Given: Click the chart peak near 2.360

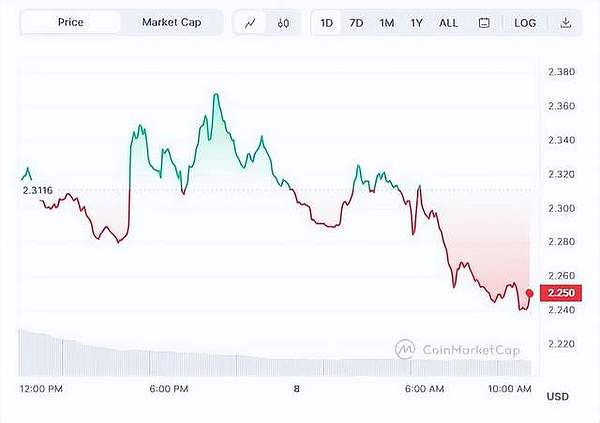Looking at the screenshot, I should coord(215,95).
